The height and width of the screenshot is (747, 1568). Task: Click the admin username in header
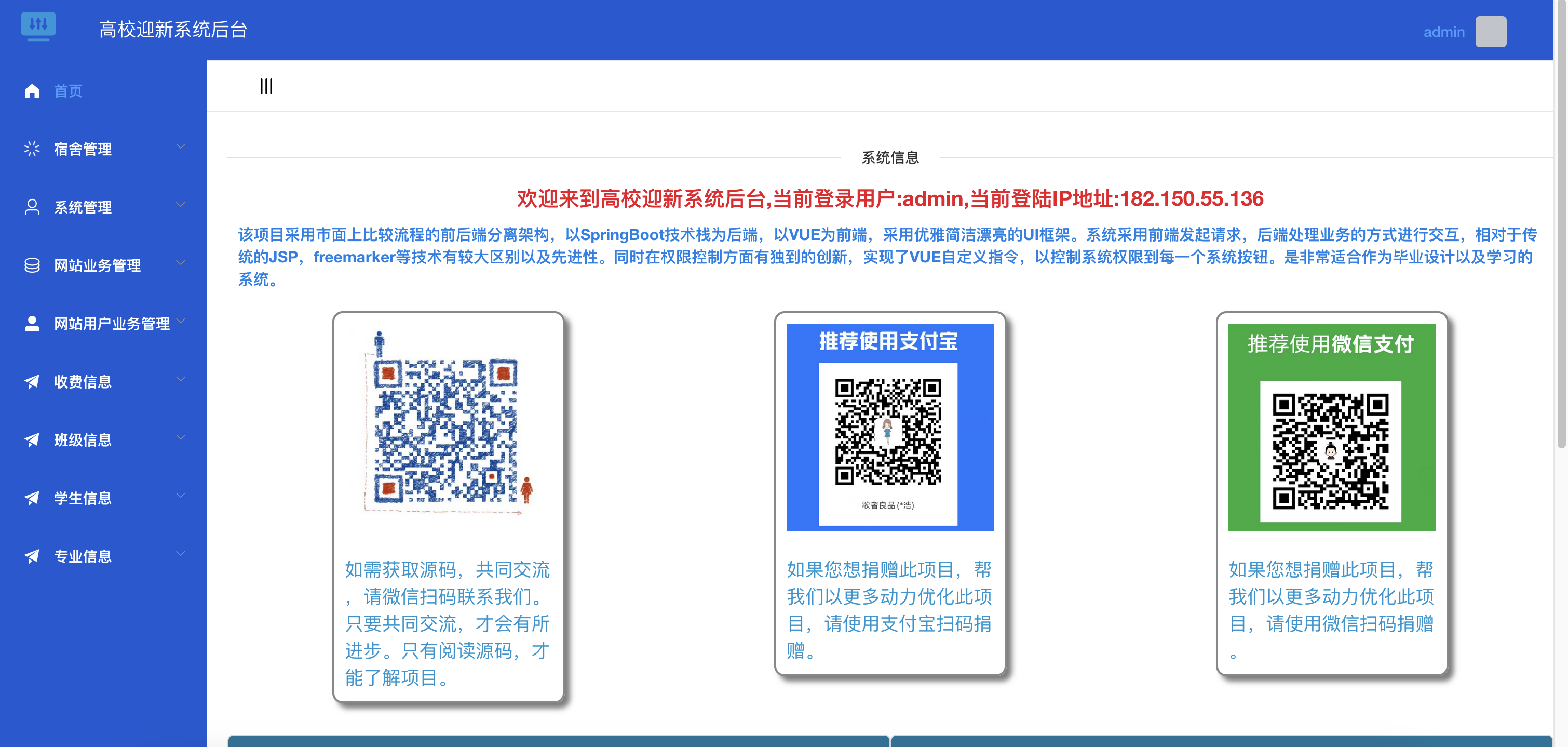coord(1444,32)
